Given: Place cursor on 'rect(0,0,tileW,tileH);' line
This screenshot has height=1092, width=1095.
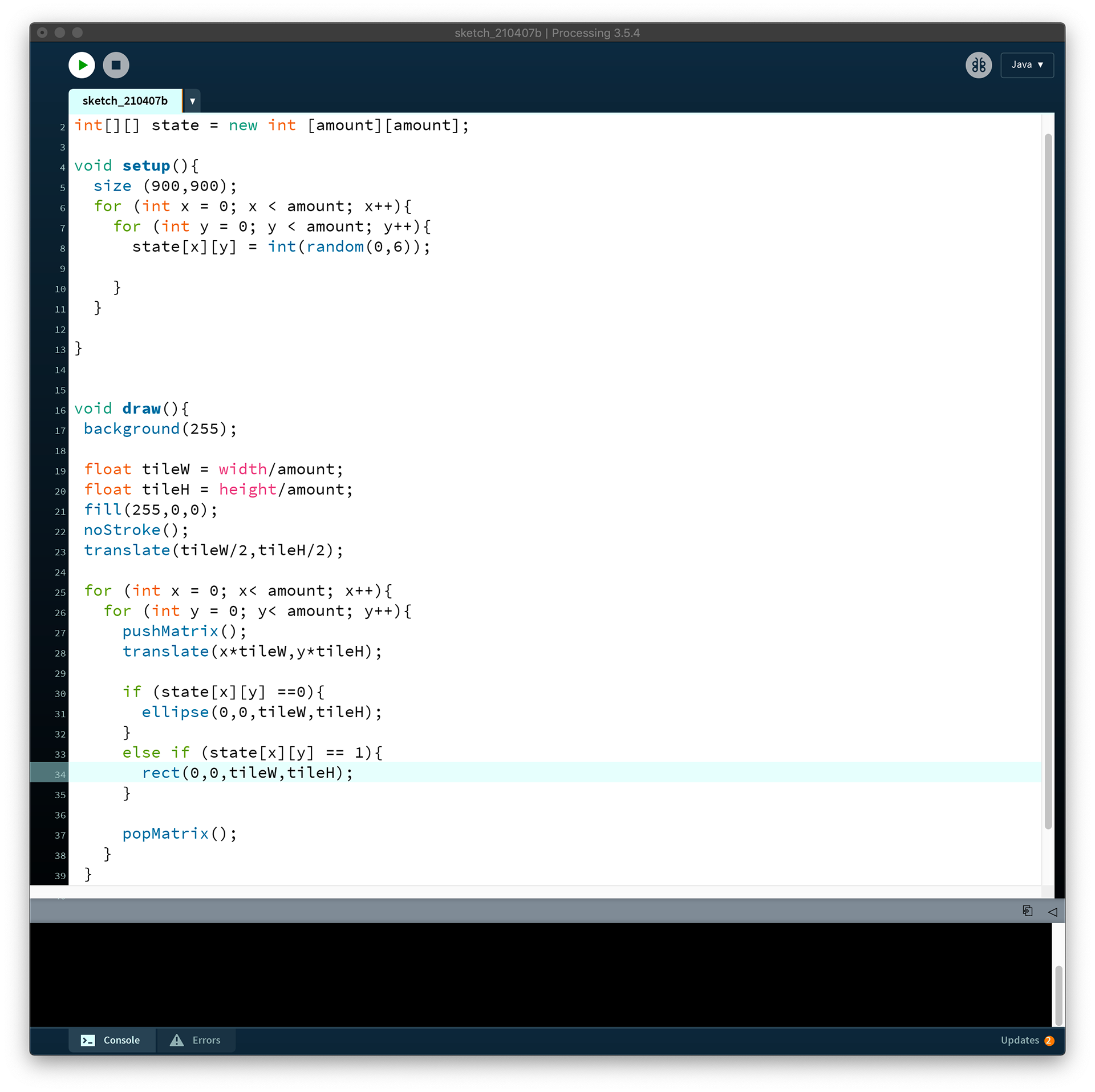Looking at the screenshot, I should point(248,773).
